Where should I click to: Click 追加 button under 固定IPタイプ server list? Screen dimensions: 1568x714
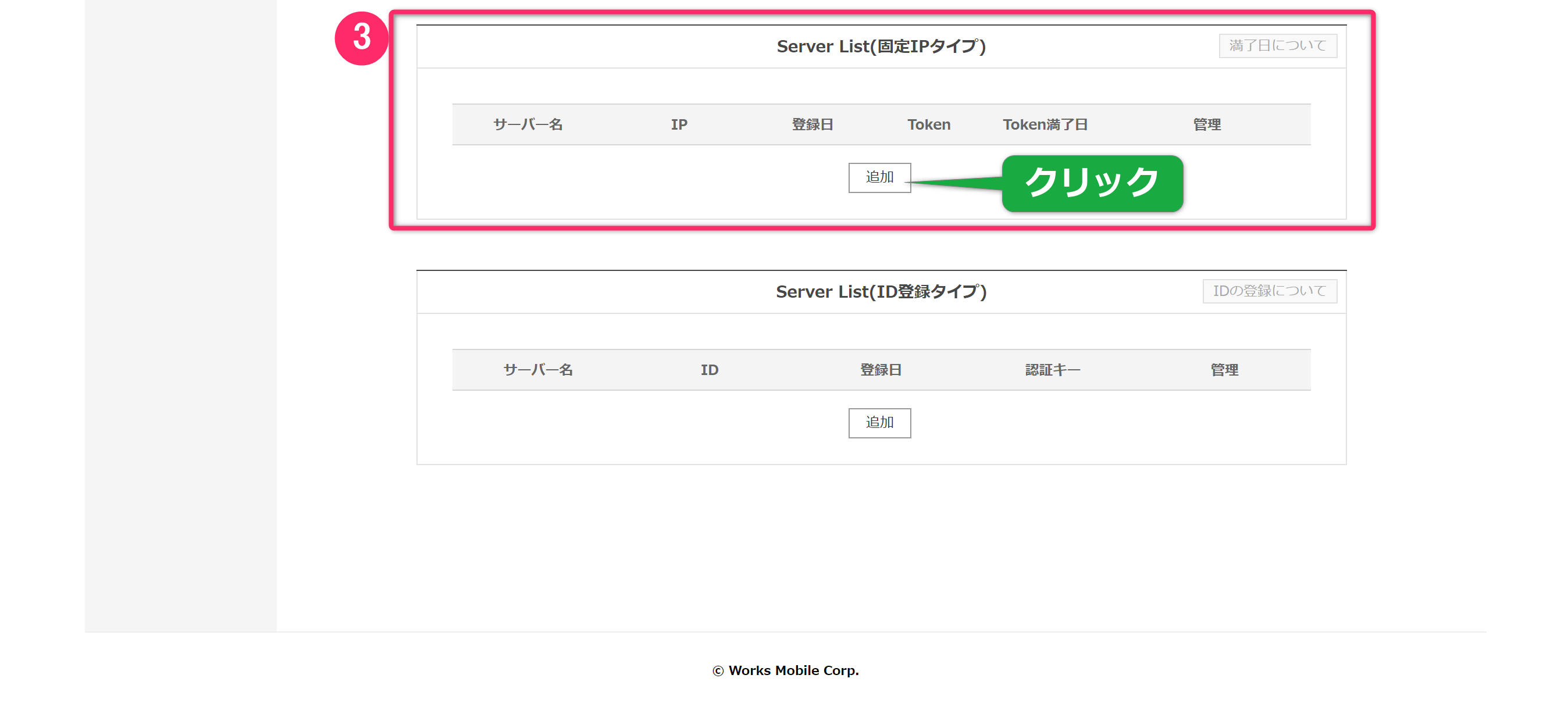[x=879, y=178]
